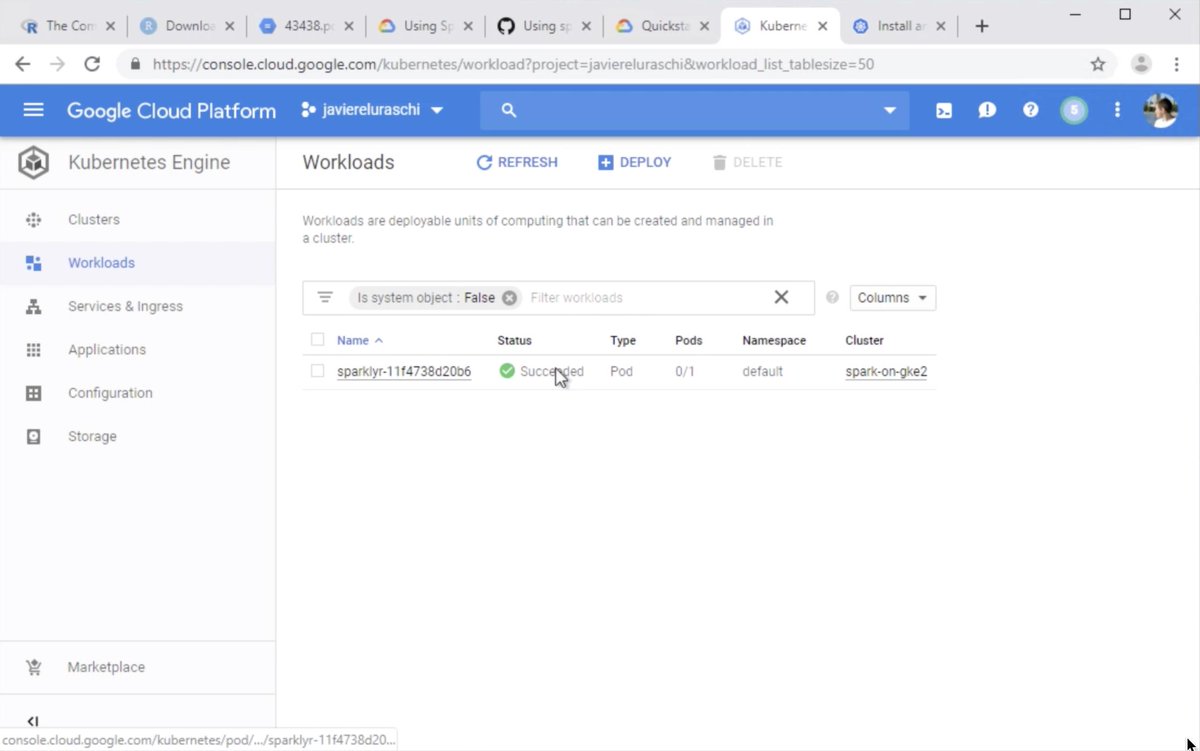Check the sparklyr-11f4738d20b6 row checkbox
Viewport: 1200px width, 751px height.
coord(317,371)
